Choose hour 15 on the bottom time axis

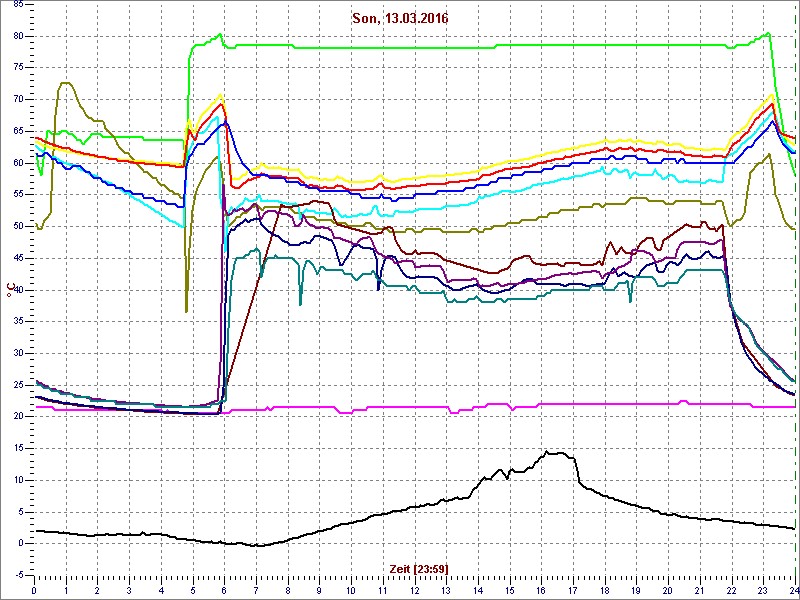(x=509, y=591)
